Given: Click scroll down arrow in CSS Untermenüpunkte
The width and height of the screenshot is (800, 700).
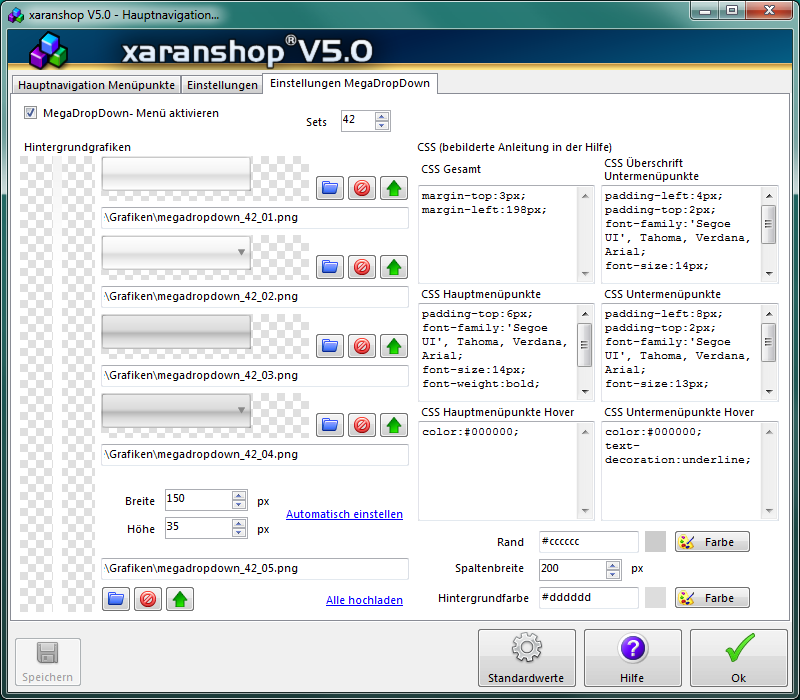Looking at the screenshot, I should tap(769, 392).
